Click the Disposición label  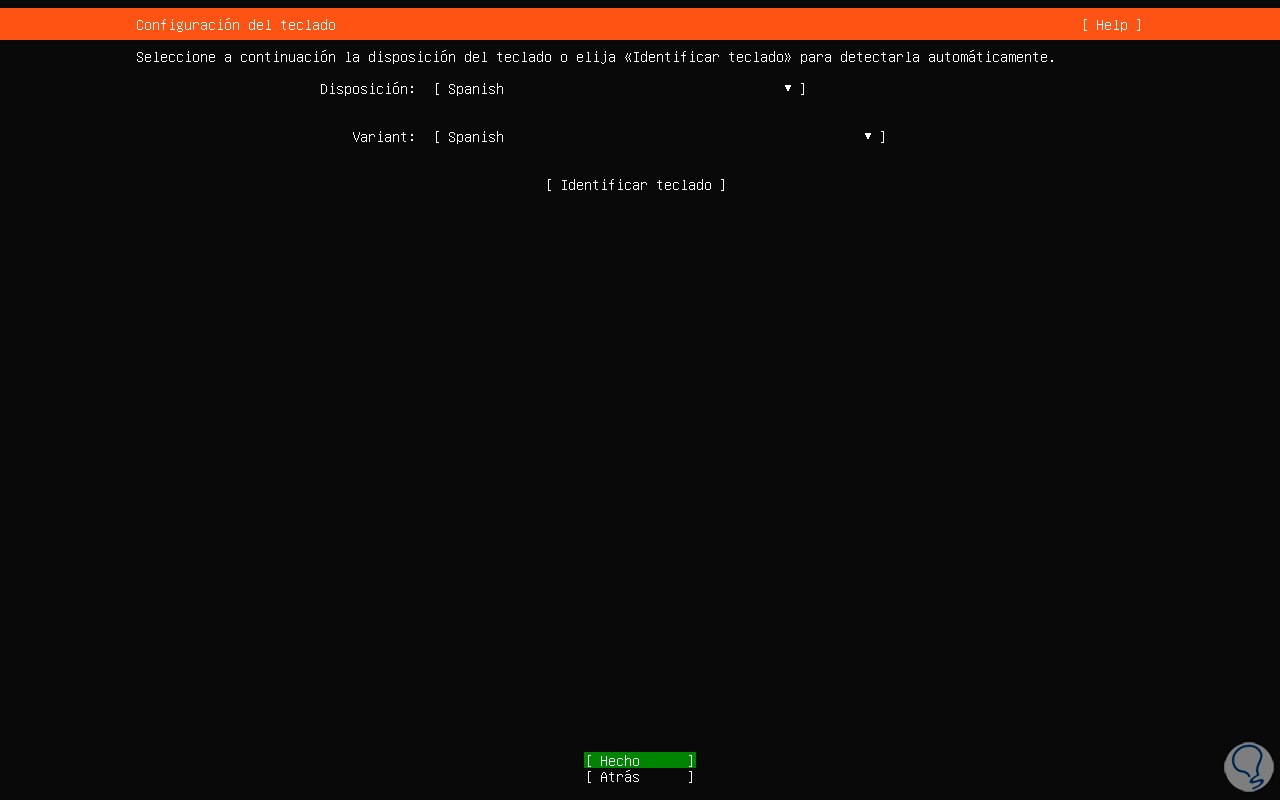pyautogui.click(x=367, y=89)
